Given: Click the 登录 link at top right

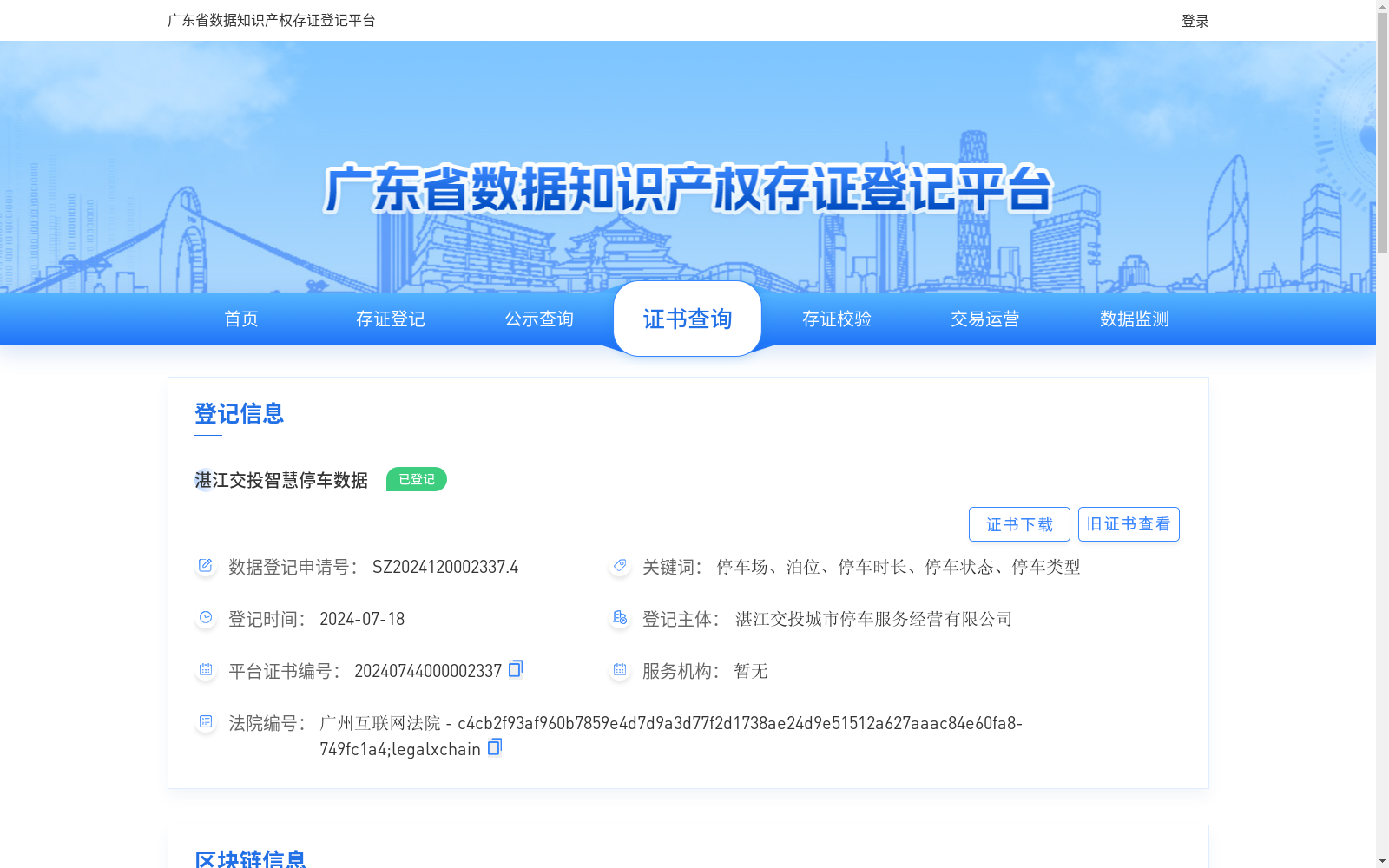Looking at the screenshot, I should click(x=1195, y=21).
